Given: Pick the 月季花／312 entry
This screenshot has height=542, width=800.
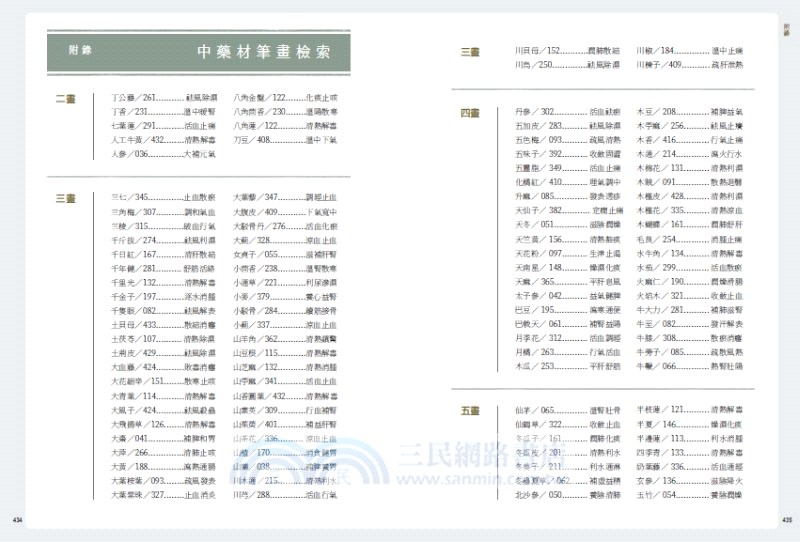Looking at the screenshot, I should click(568, 338).
